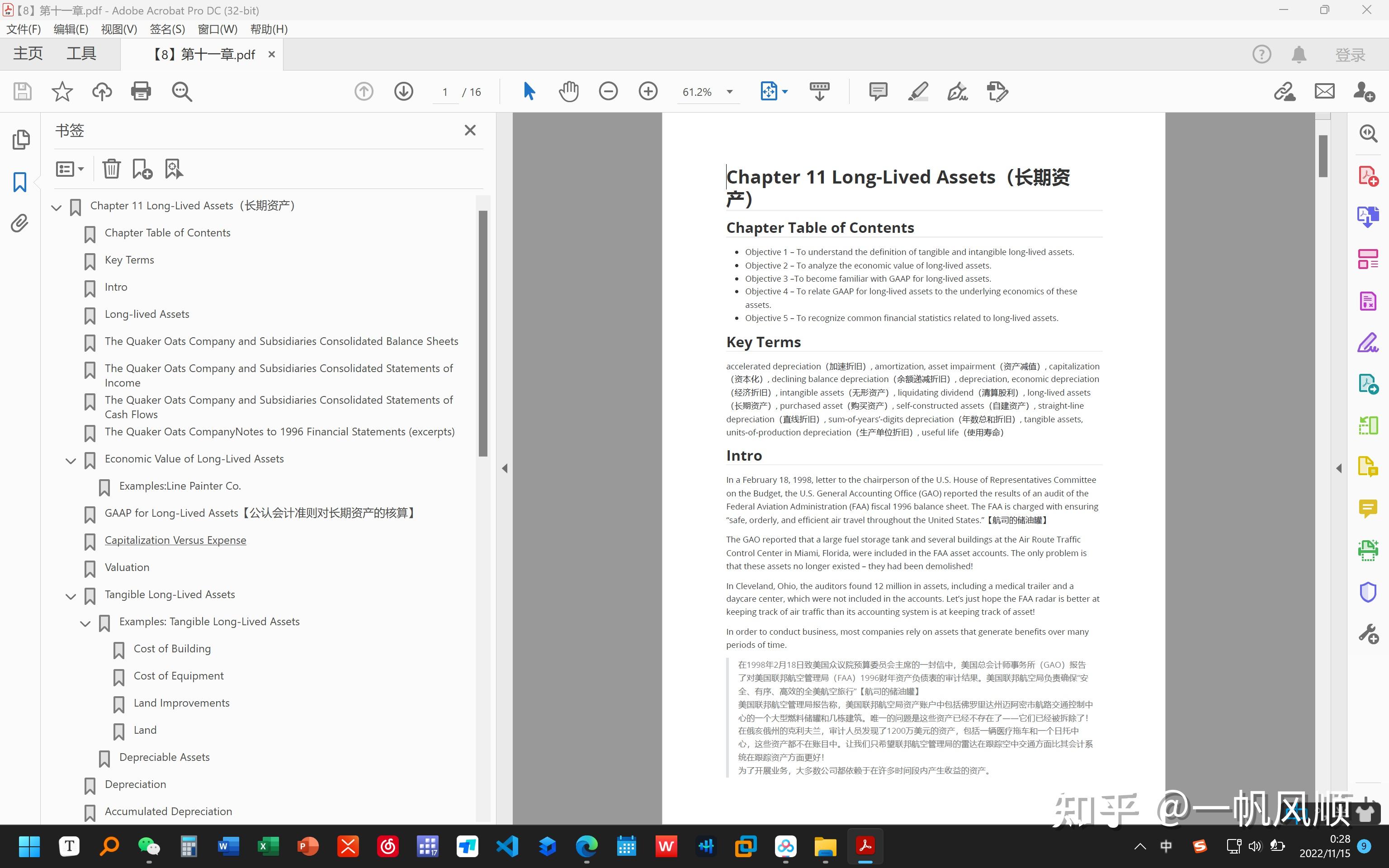The height and width of the screenshot is (868, 1389).
Task: Open the zoom percentage dropdown
Action: [730, 92]
